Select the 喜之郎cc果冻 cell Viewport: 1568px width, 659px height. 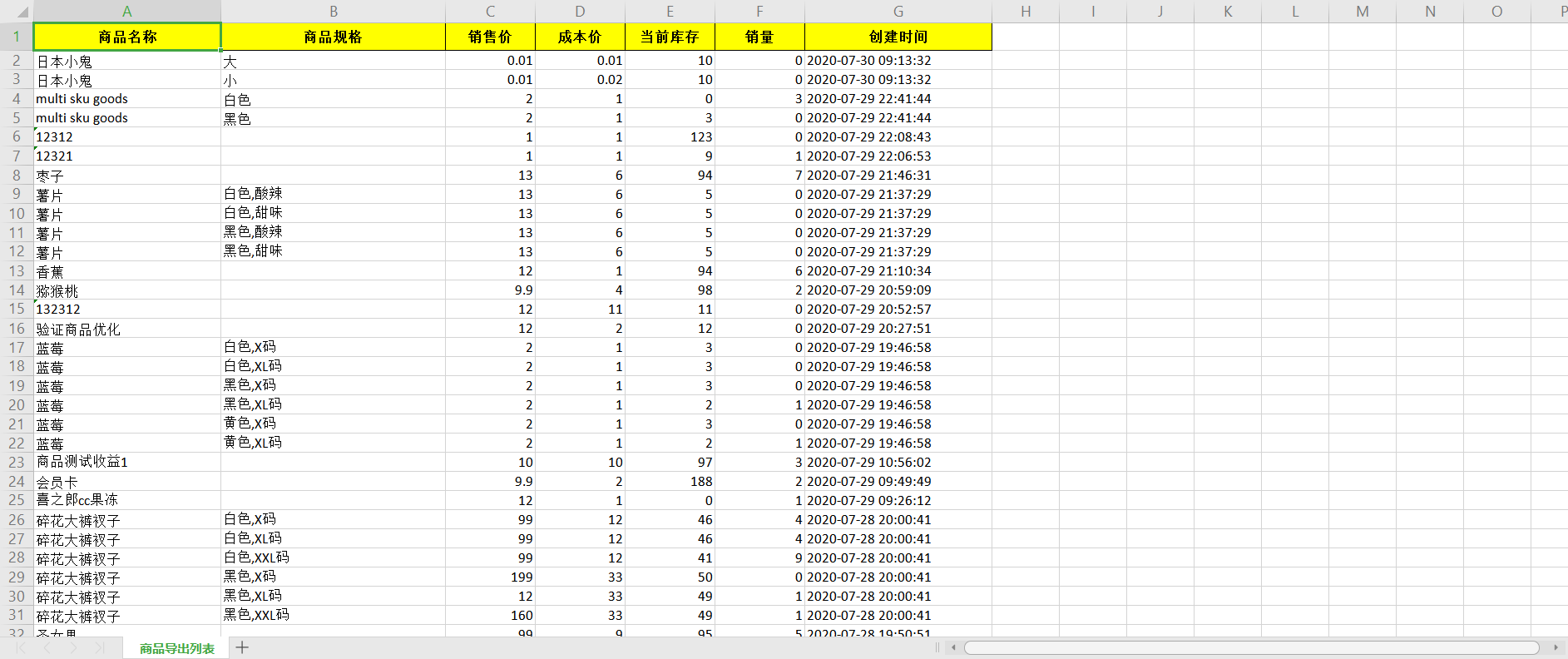click(x=127, y=500)
